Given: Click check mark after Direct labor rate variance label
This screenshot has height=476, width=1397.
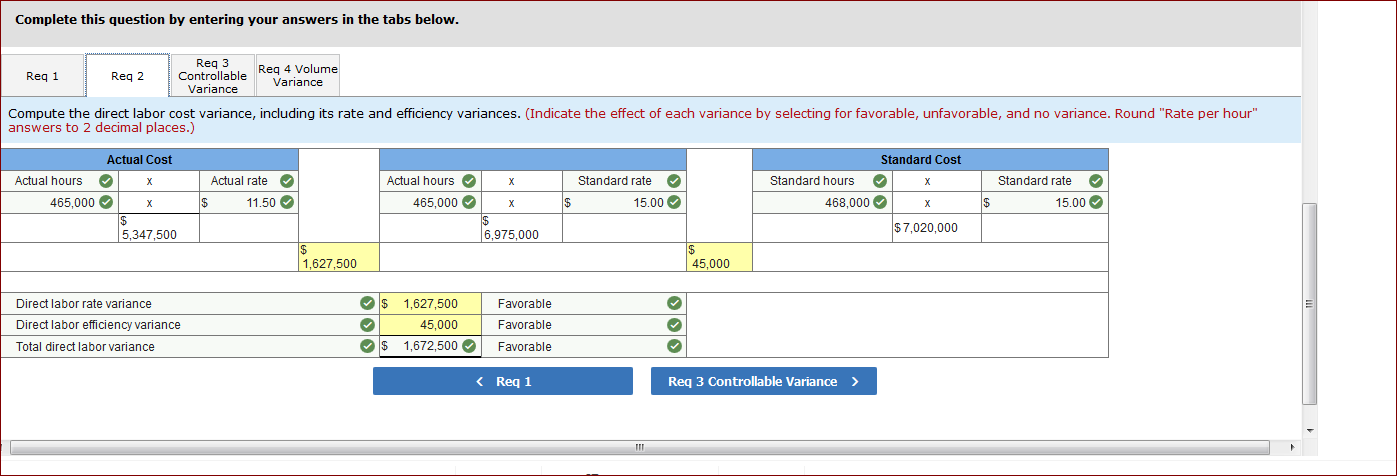Looking at the screenshot, I should 368,304.
